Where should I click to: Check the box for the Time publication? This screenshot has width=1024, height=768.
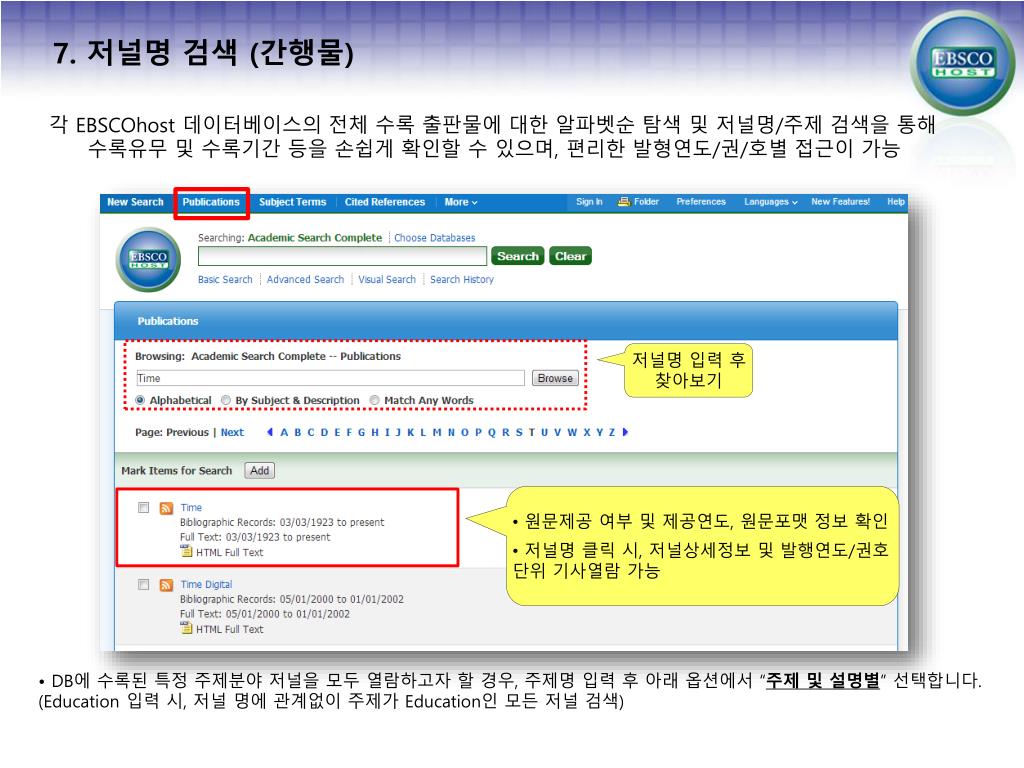(144, 507)
